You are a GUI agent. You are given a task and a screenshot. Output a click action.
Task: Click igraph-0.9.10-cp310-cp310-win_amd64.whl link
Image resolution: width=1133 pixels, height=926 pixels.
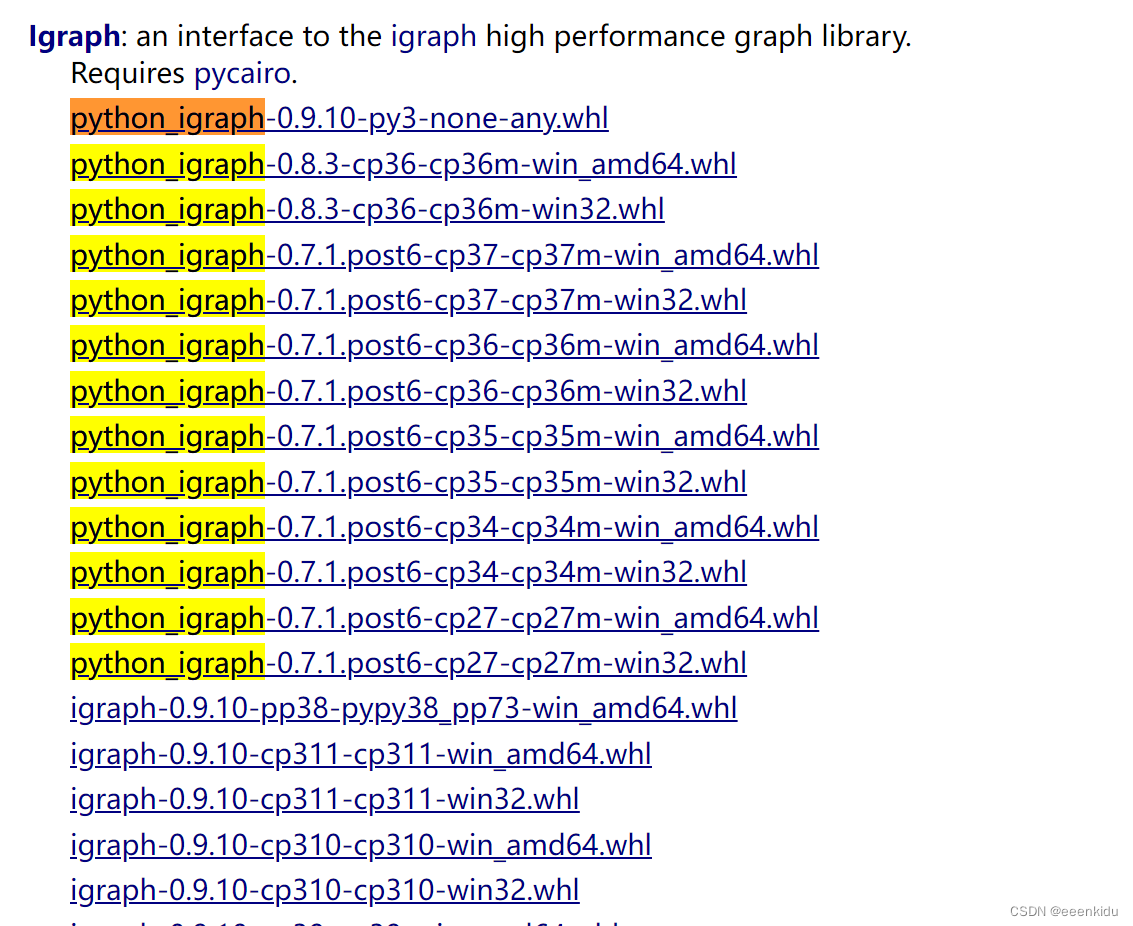coord(360,845)
